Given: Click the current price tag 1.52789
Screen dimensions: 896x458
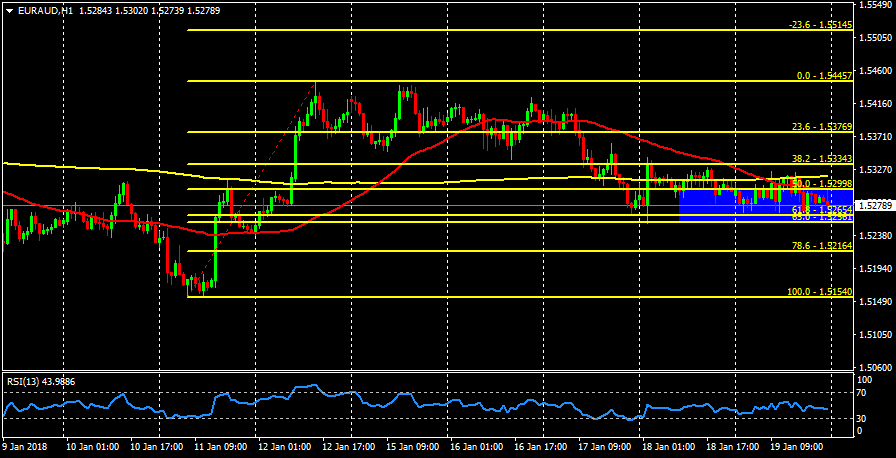Looking at the screenshot, I should coord(875,205).
